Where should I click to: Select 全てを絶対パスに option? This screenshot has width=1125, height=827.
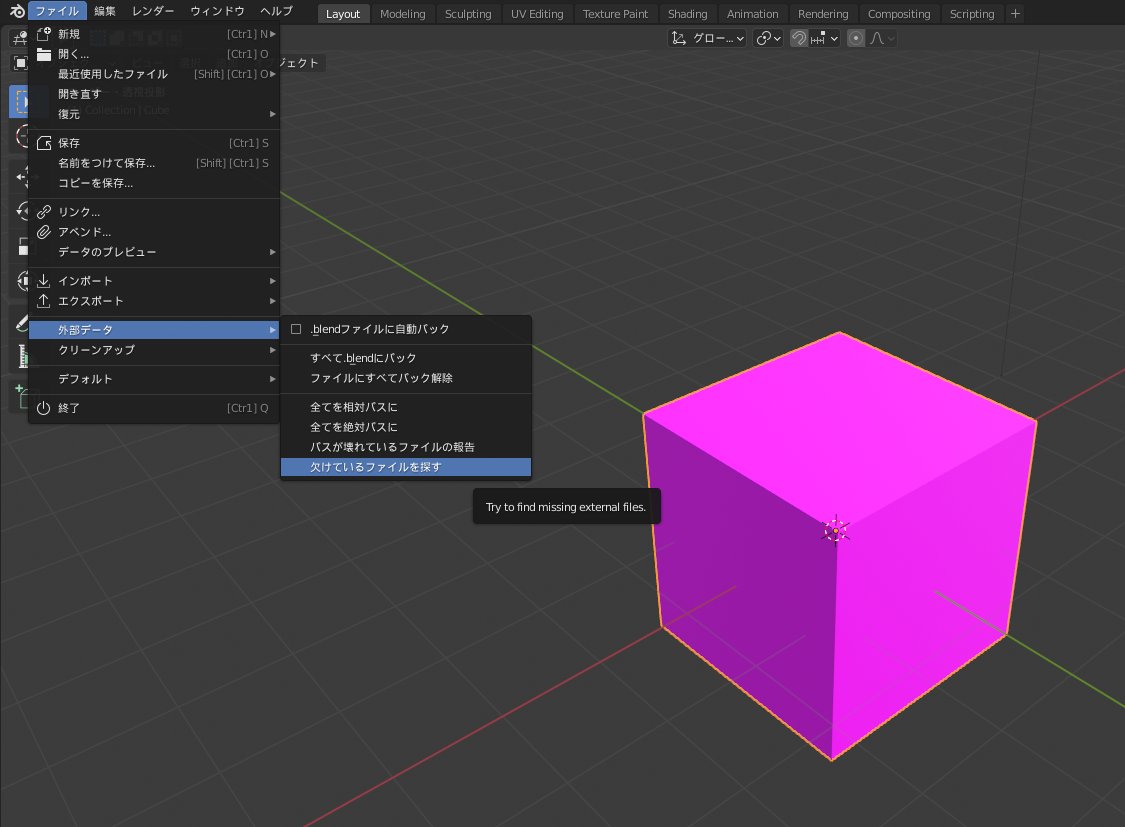click(x=406, y=427)
